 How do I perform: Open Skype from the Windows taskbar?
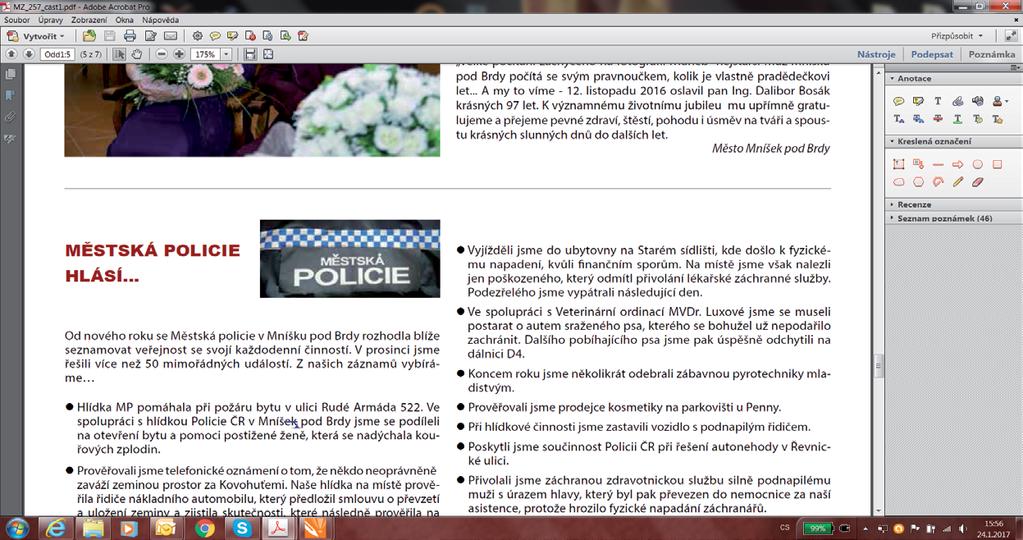coord(242,528)
